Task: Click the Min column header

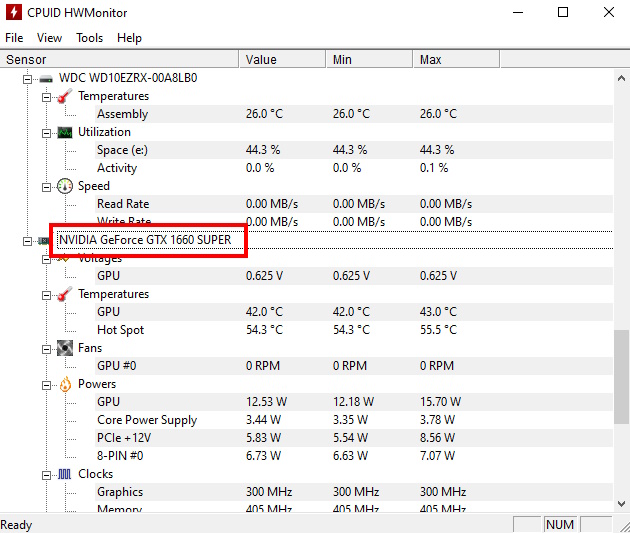Action: pyautogui.click(x=370, y=59)
